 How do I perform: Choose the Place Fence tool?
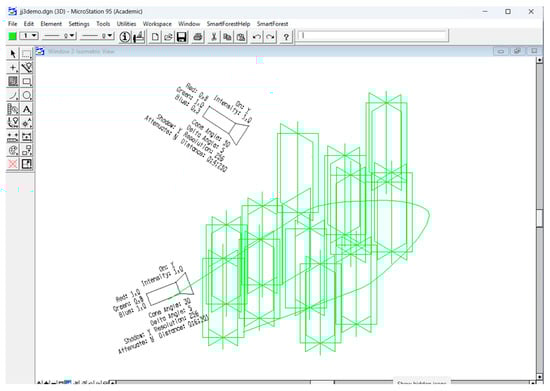click(26, 54)
